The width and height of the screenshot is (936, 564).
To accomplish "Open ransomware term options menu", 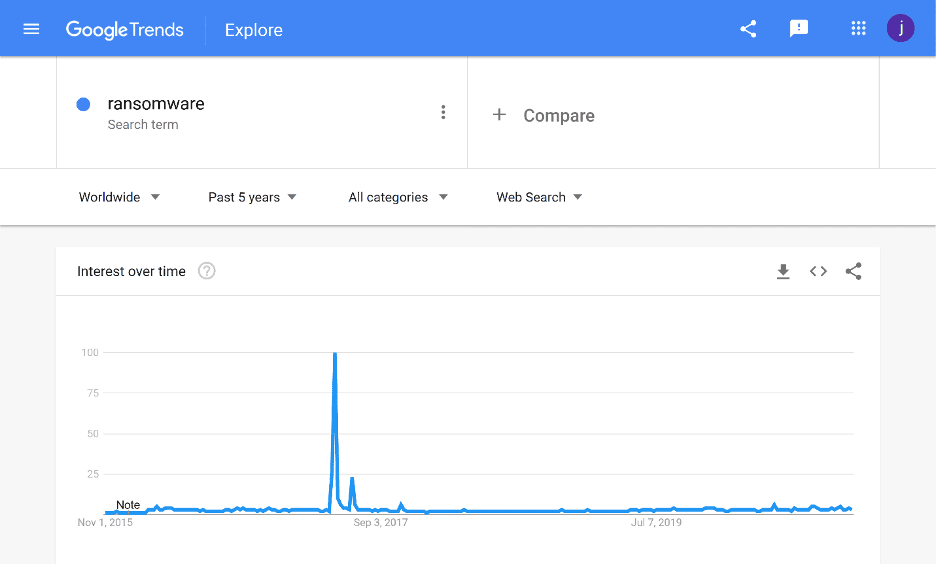I will pyautogui.click(x=443, y=112).
